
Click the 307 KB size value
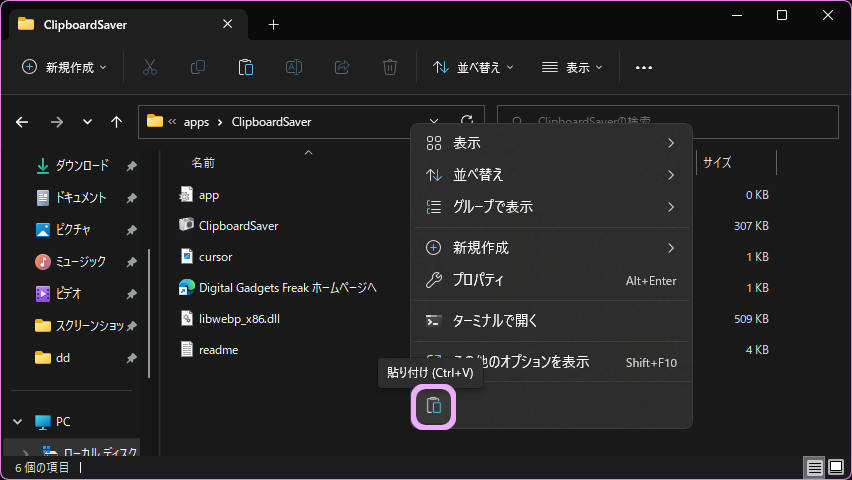pos(751,226)
